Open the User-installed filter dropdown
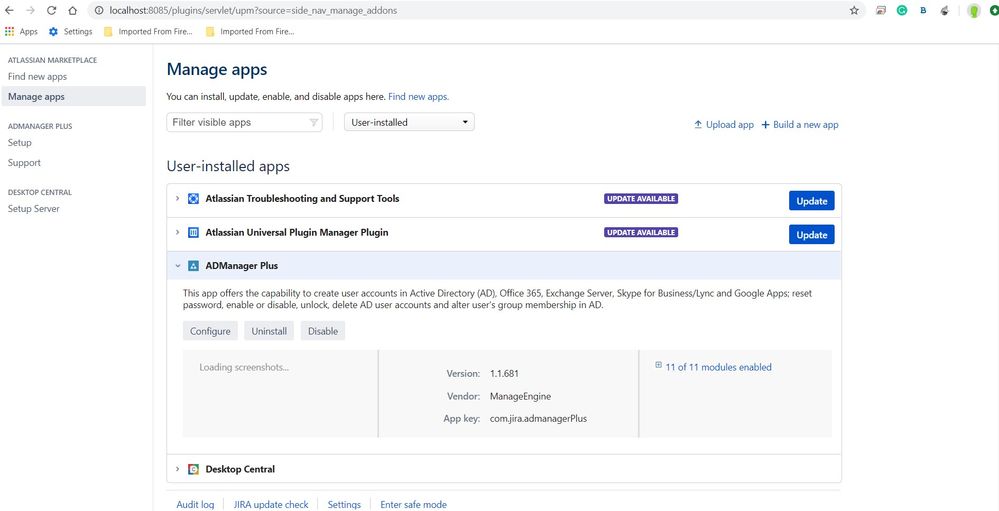999x511 pixels. tap(409, 122)
